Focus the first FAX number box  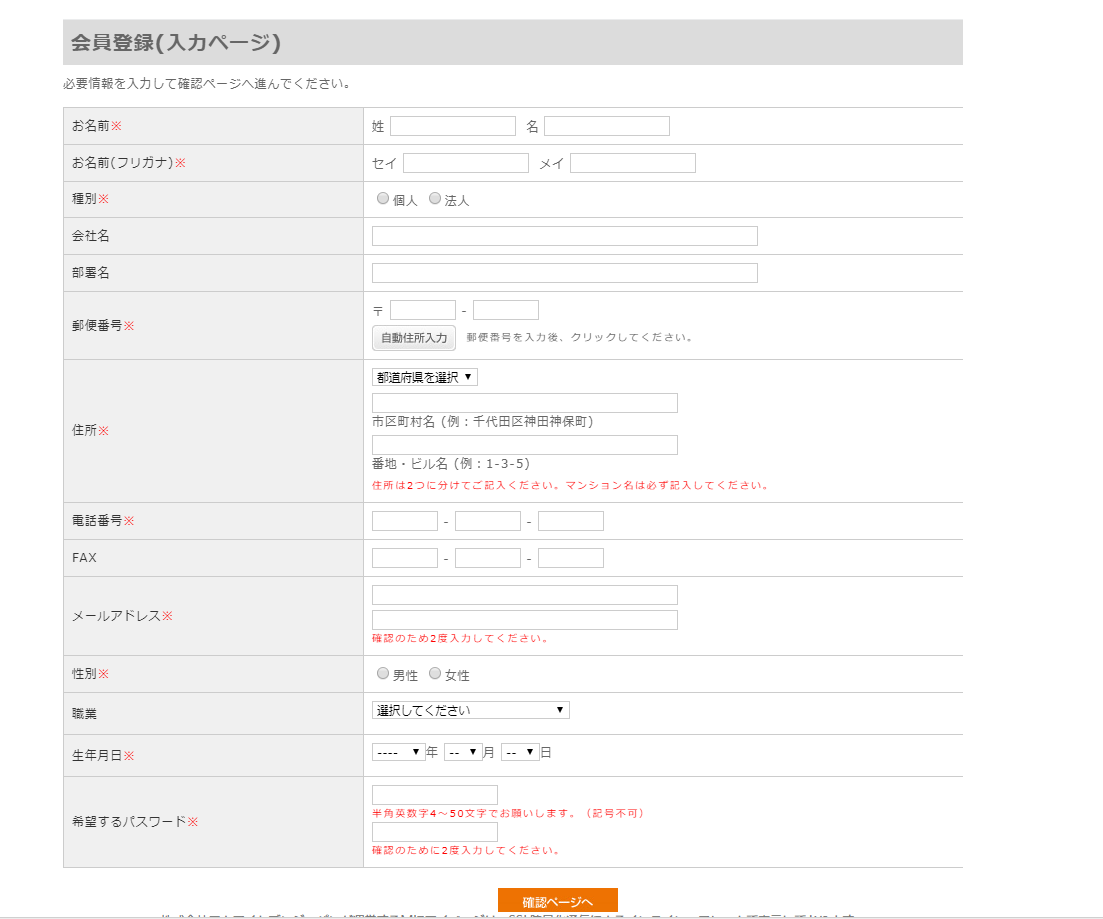tap(404, 558)
